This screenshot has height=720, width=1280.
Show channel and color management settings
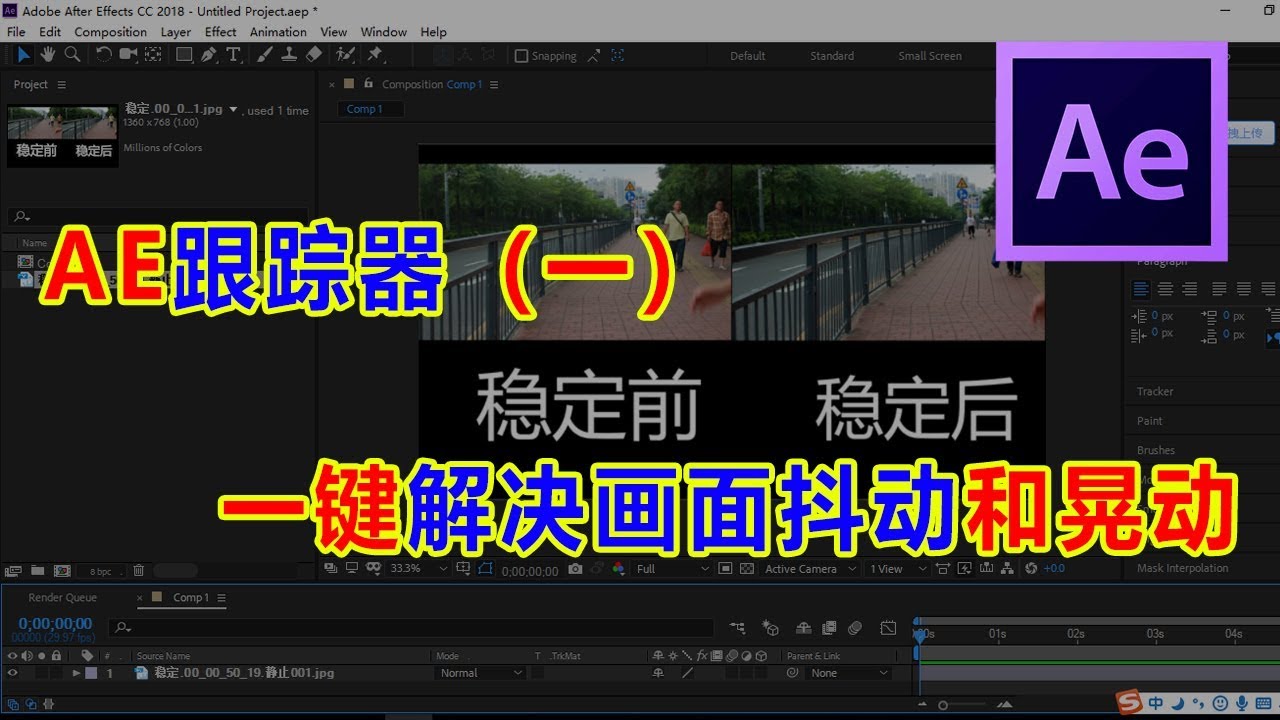[618, 568]
